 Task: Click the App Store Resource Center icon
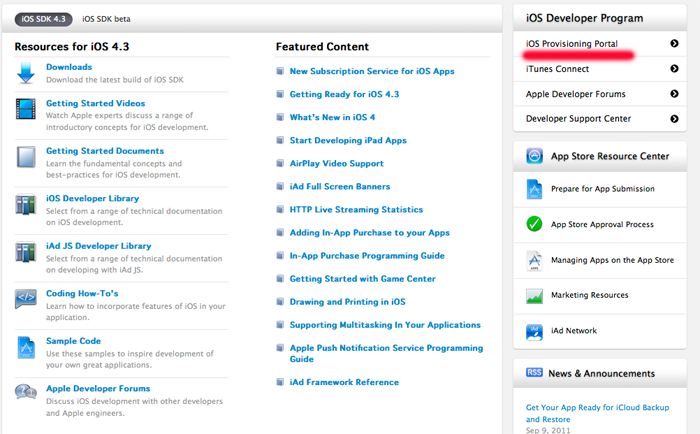point(534,156)
